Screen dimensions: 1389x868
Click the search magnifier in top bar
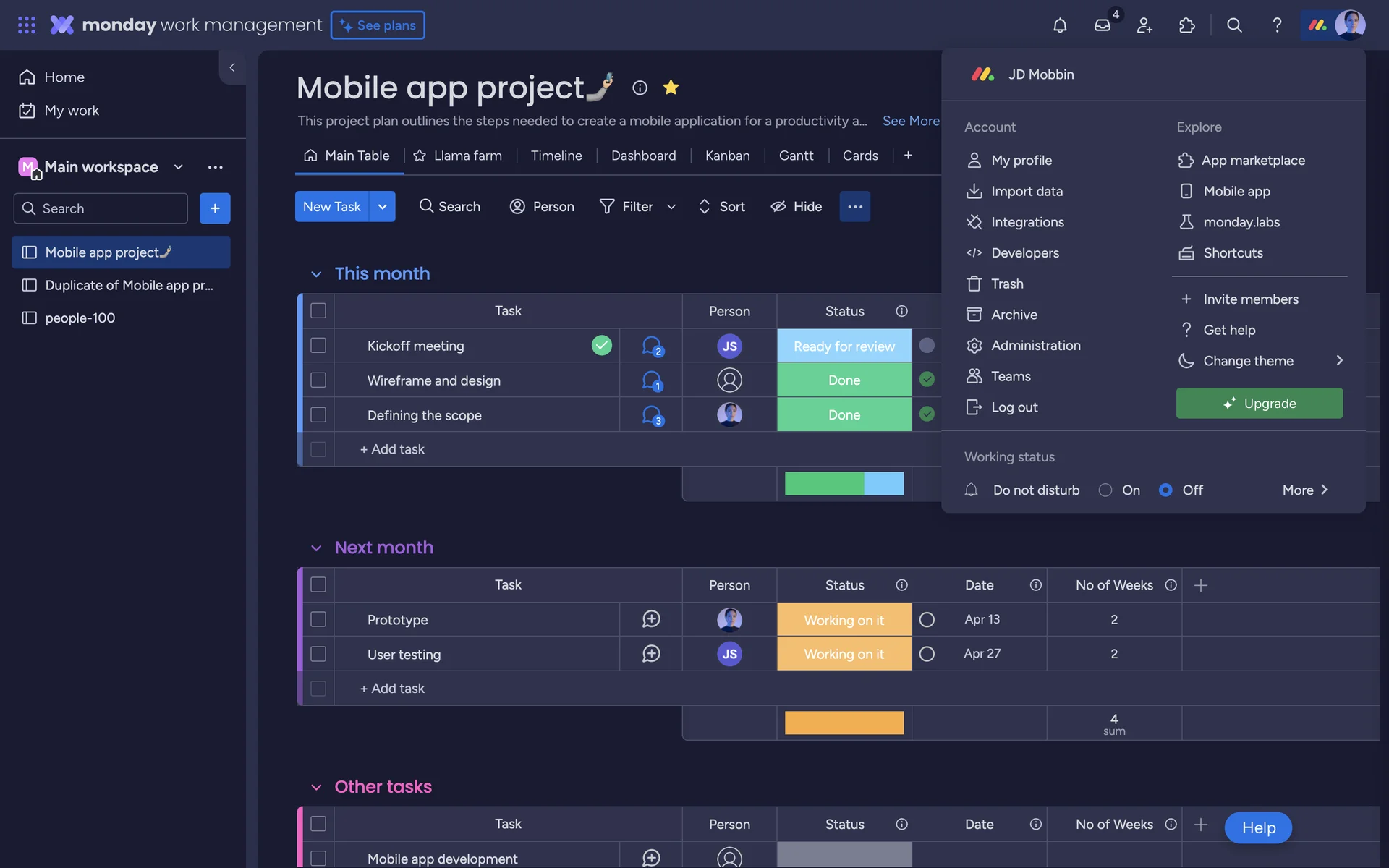click(x=1234, y=25)
